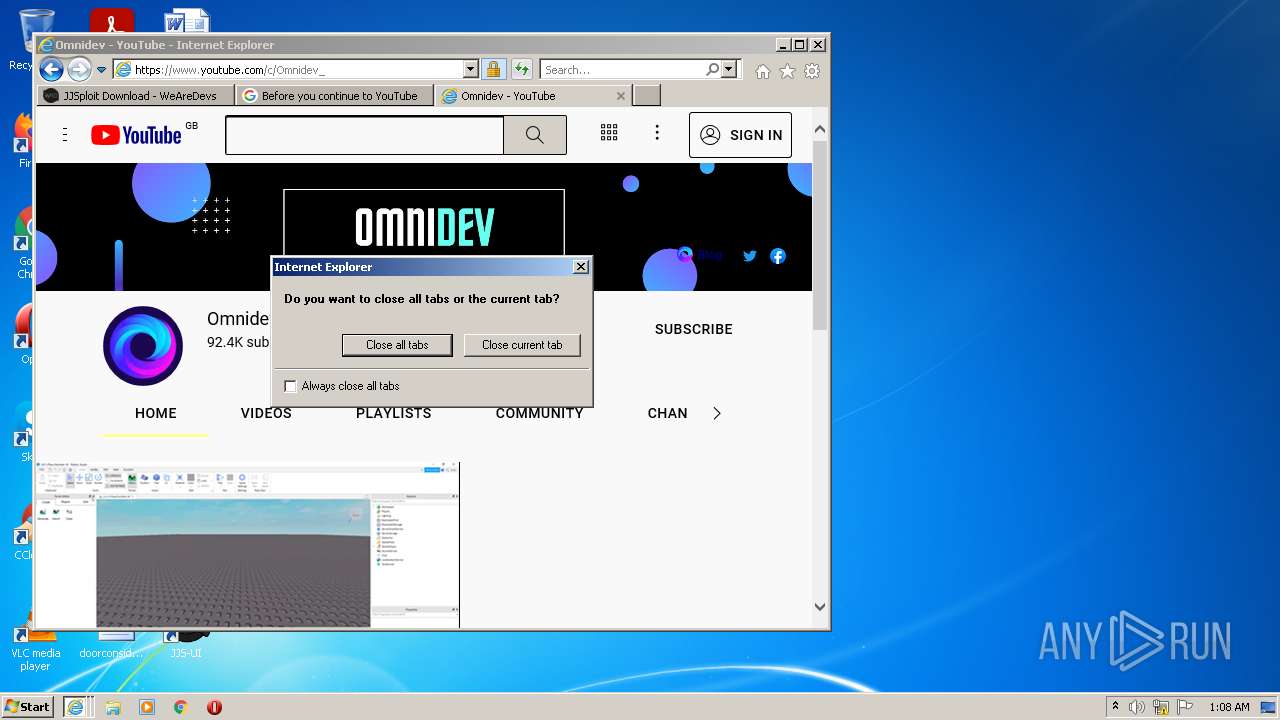
Task: Click the Close current tab button
Action: pyautogui.click(x=522, y=345)
